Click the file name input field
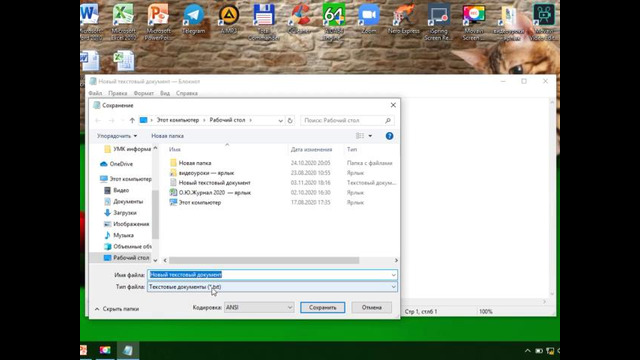 [272, 275]
